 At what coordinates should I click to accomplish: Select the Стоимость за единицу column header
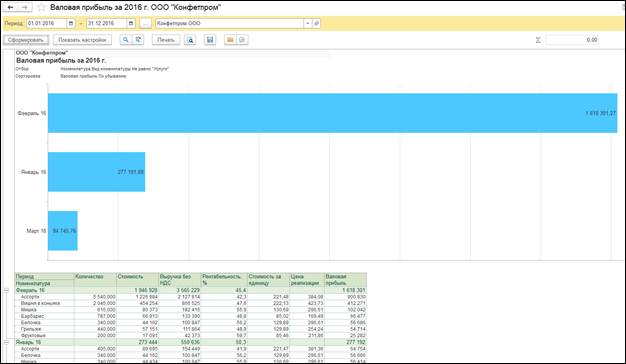coord(268,280)
